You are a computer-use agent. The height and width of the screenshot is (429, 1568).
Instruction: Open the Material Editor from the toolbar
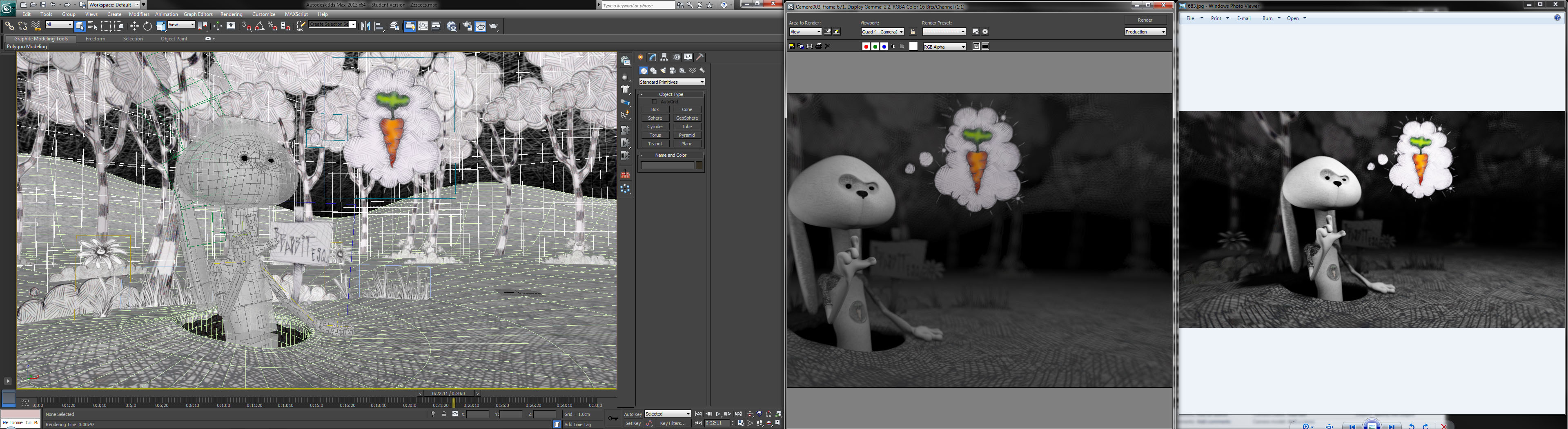pos(452,26)
